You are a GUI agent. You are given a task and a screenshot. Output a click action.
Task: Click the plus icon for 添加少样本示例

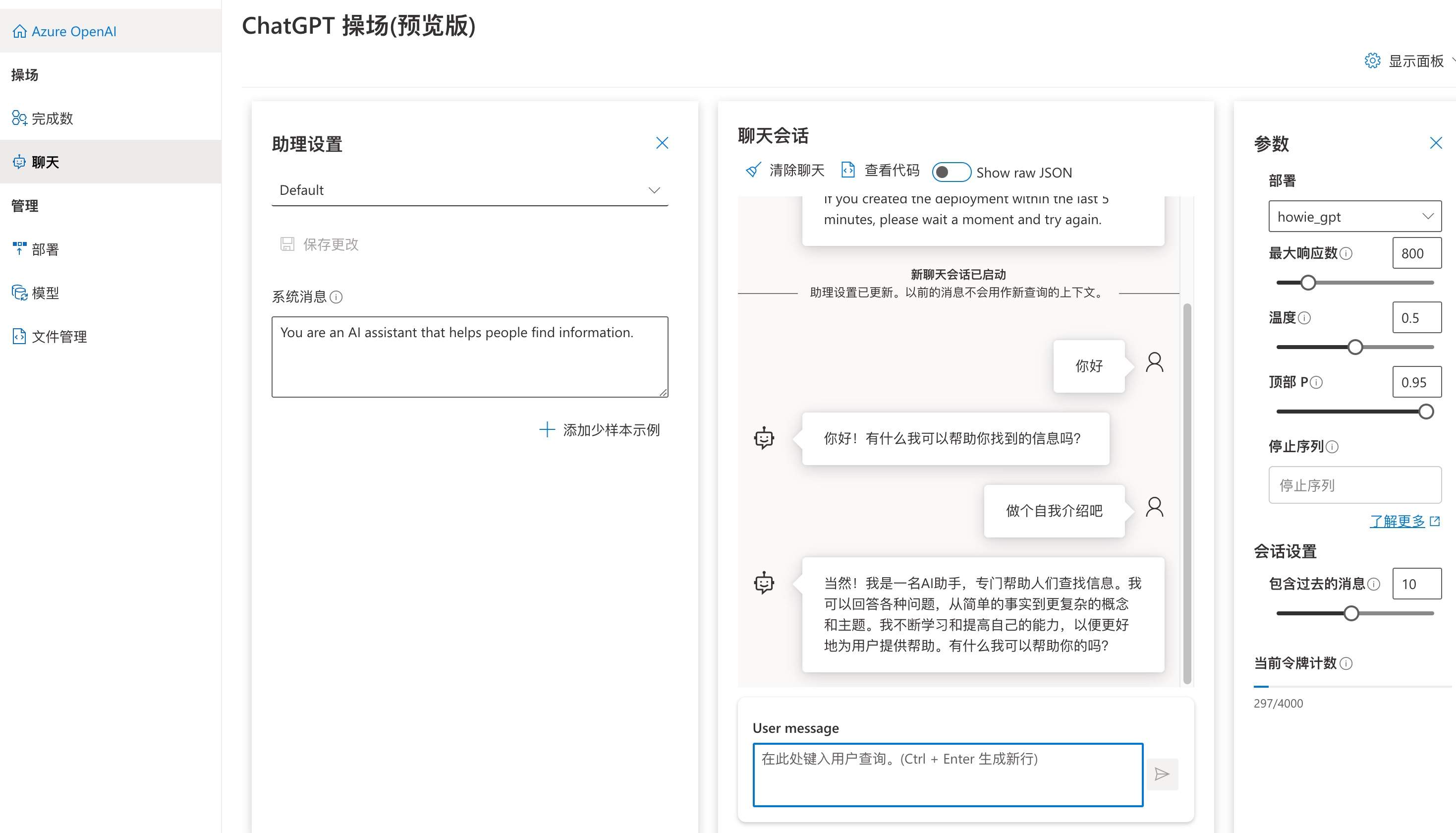point(547,430)
